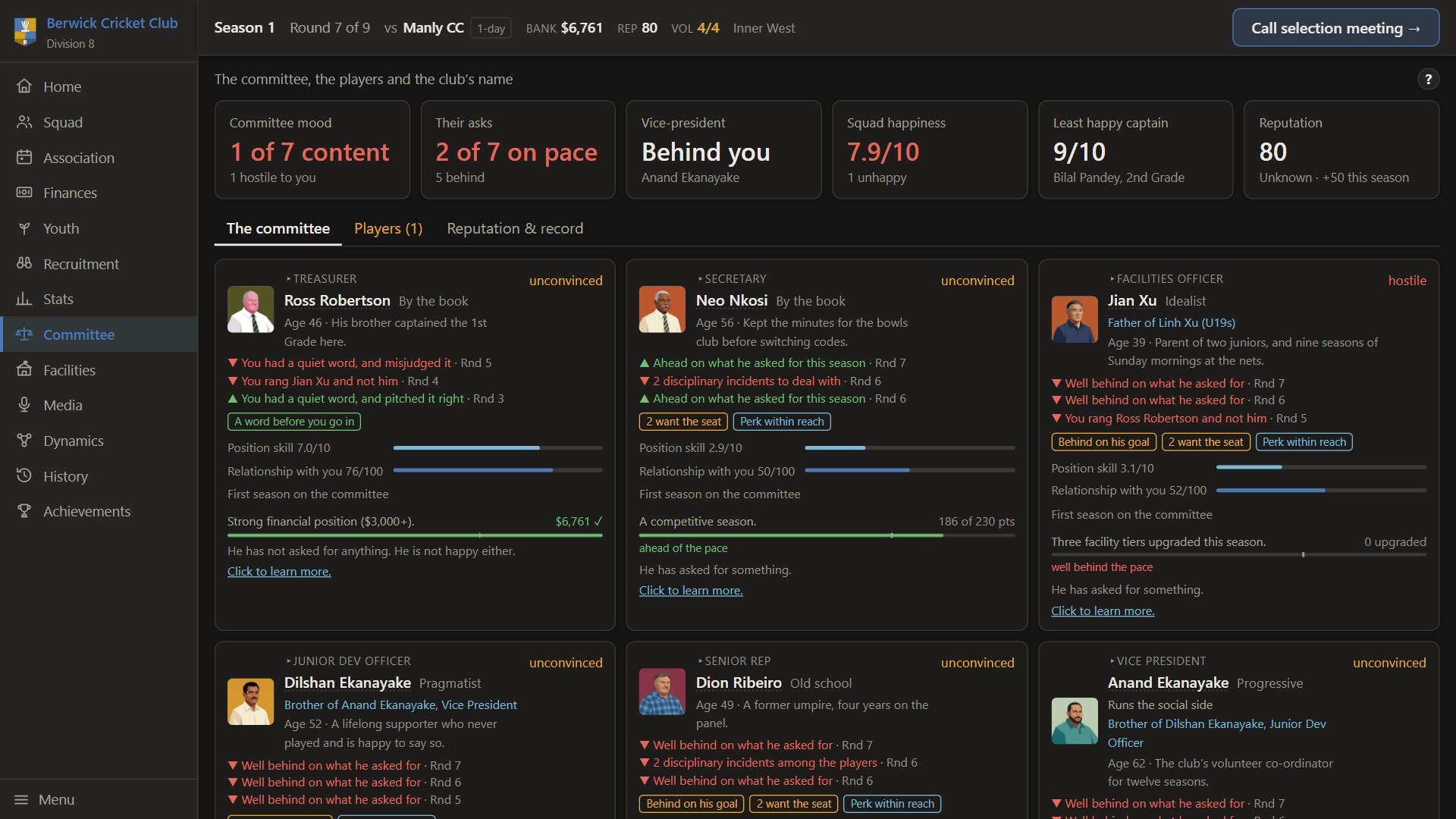Click Ross Robertson's financial position progress bar
Image resolution: width=1456 pixels, height=819 pixels.
point(415,535)
